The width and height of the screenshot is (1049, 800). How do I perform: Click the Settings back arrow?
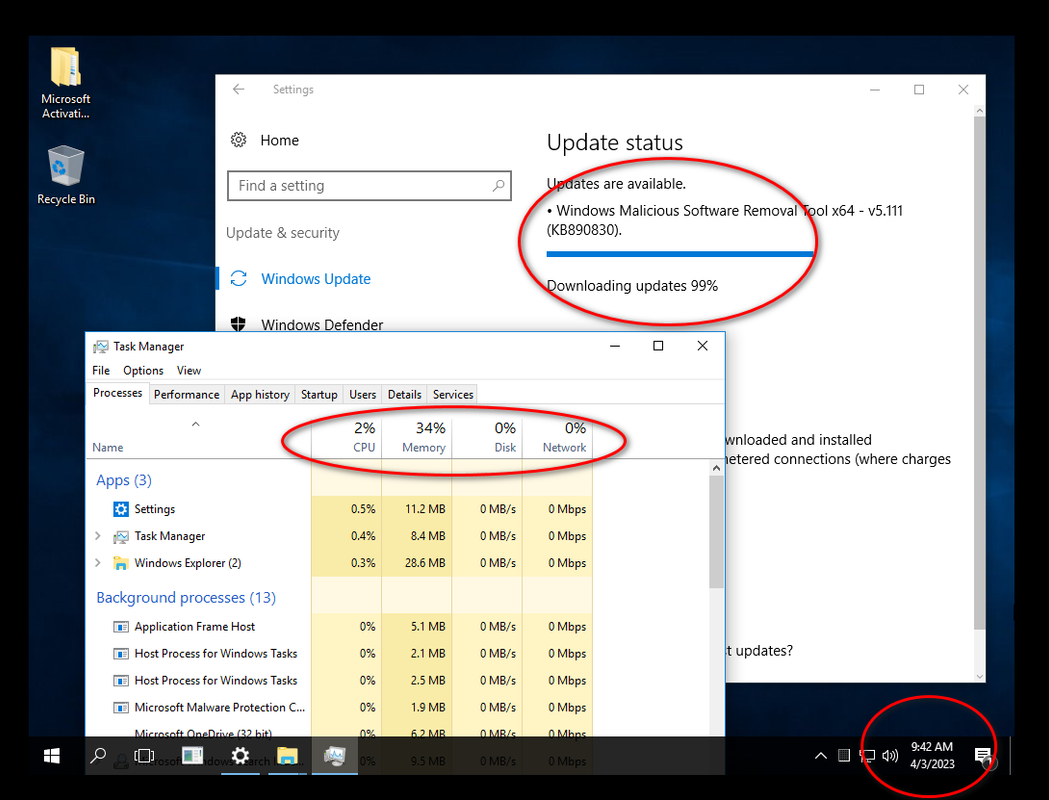[239, 89]
